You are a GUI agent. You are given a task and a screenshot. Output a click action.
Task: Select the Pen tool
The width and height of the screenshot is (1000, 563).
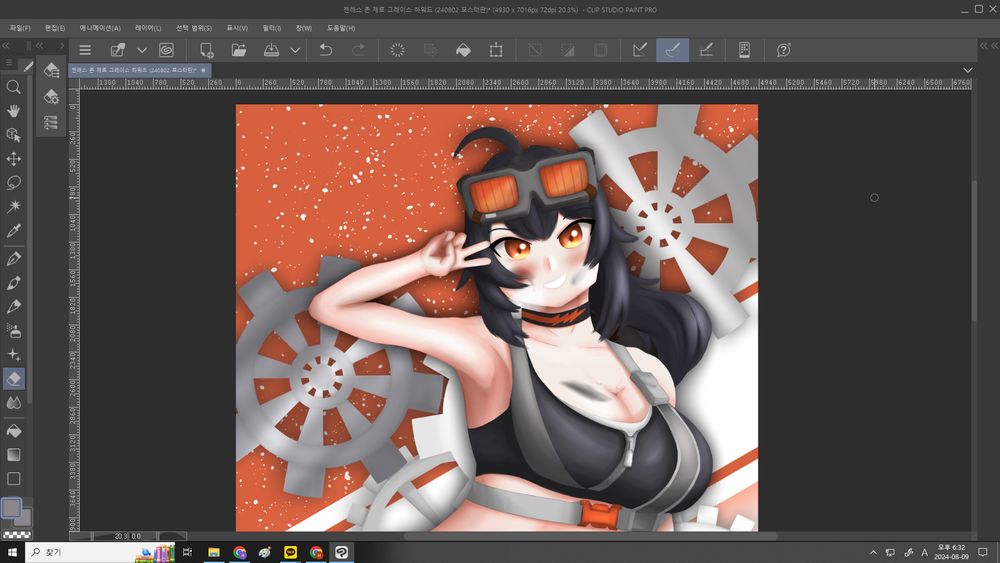pos(13,259)
